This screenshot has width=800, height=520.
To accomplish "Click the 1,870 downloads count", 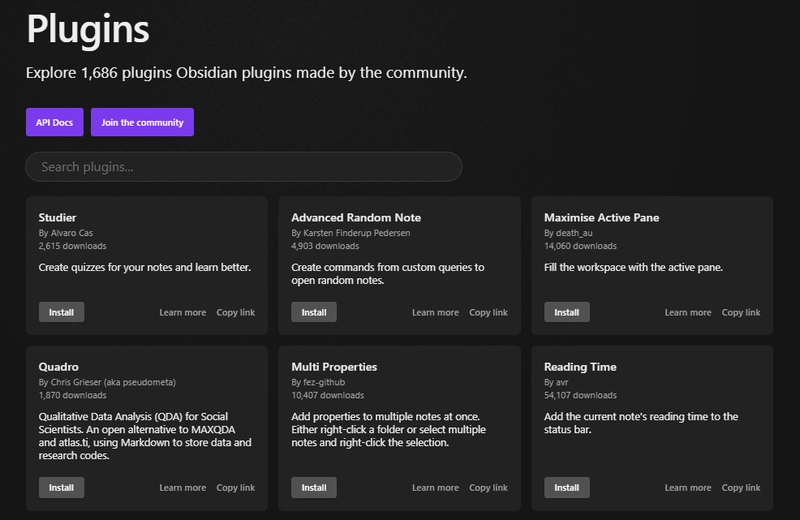I will (x=72, y=395).
